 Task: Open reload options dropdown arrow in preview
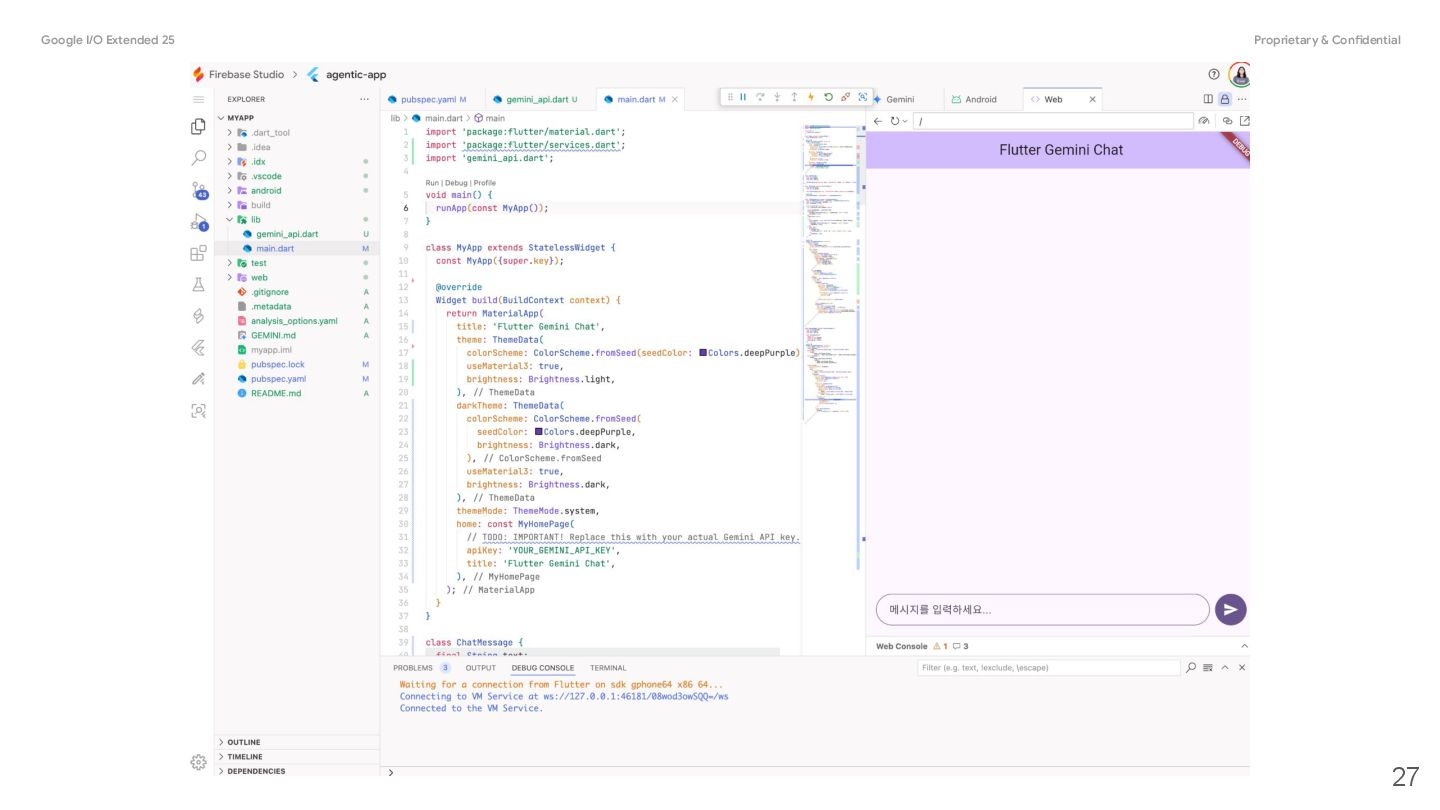[905, 121]
